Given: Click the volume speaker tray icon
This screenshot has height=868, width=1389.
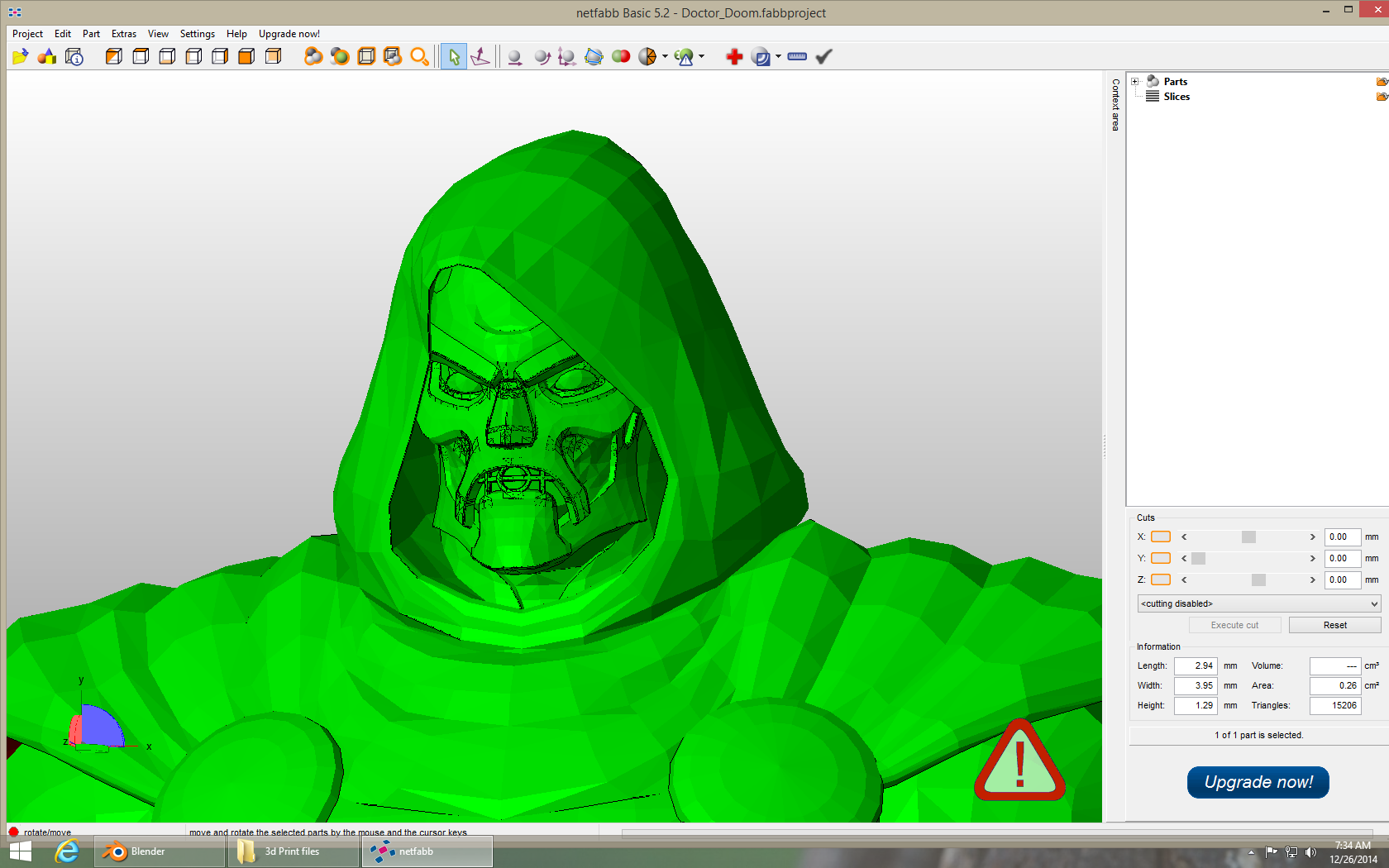Looking at the screenshot, I should click(1310, 852).
